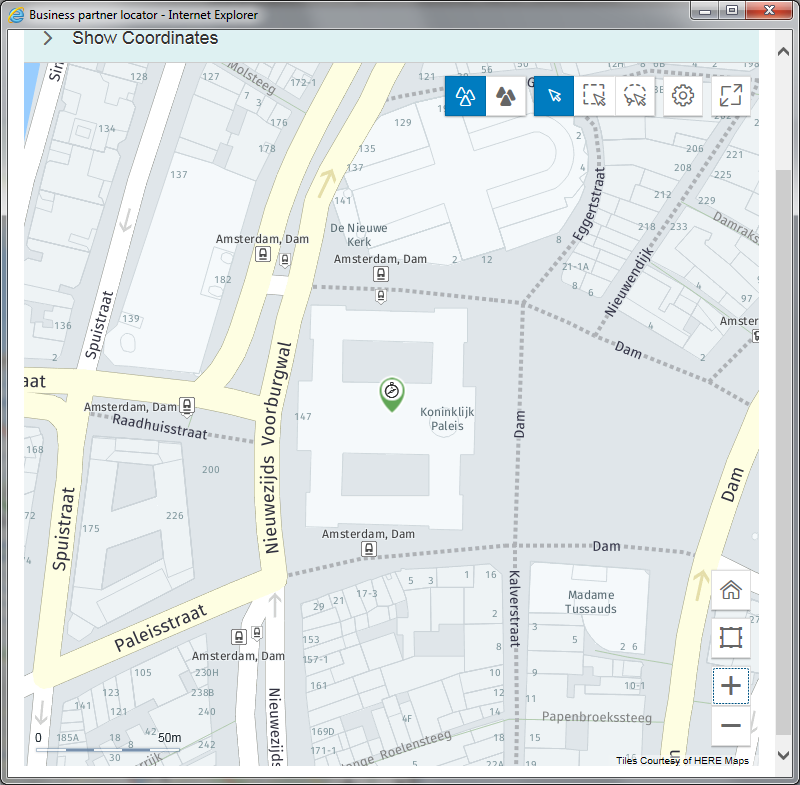Zoom out with the minus button

(x=731, y=725)
